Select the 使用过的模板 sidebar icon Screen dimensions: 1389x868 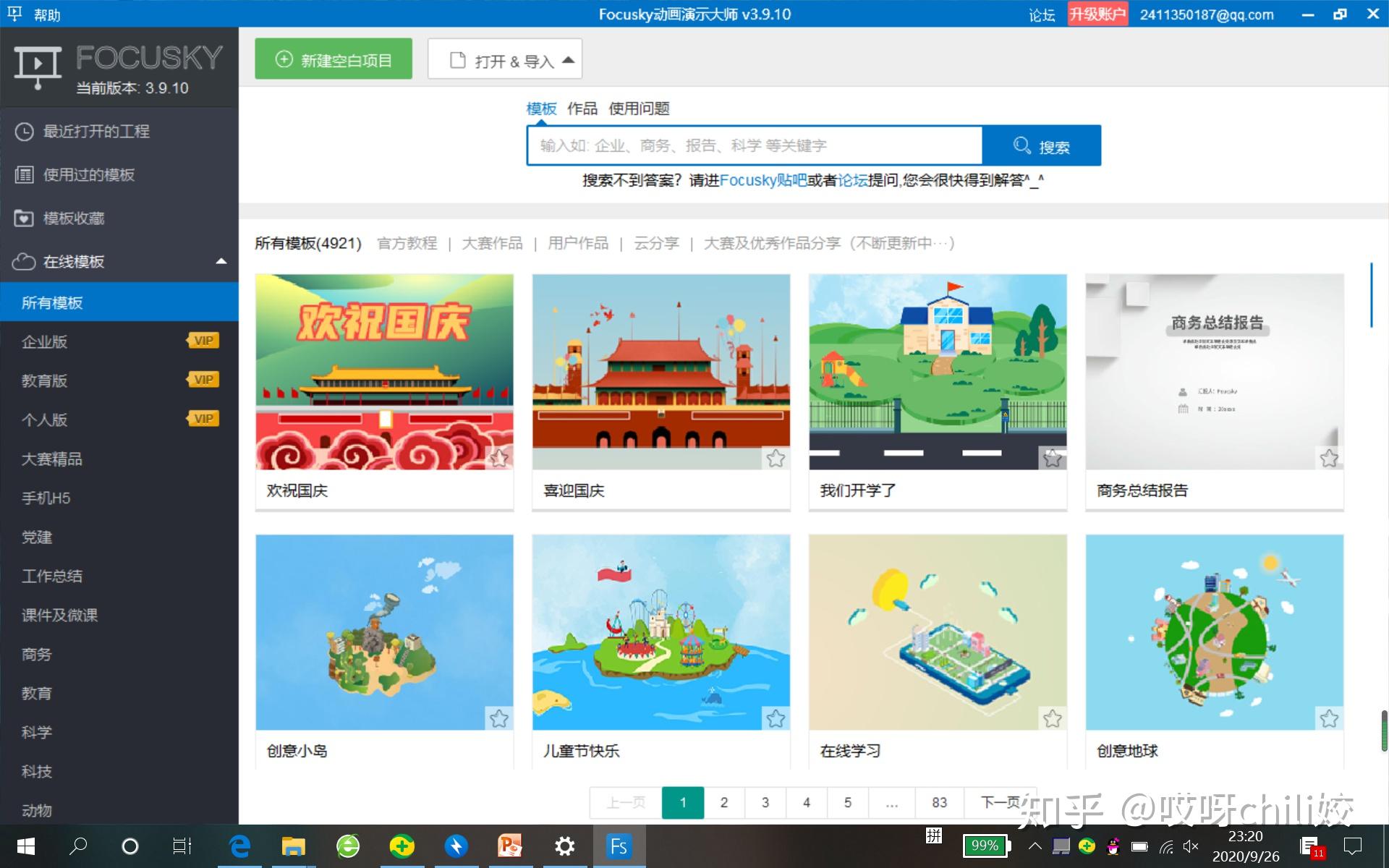(x=24, y=174)
